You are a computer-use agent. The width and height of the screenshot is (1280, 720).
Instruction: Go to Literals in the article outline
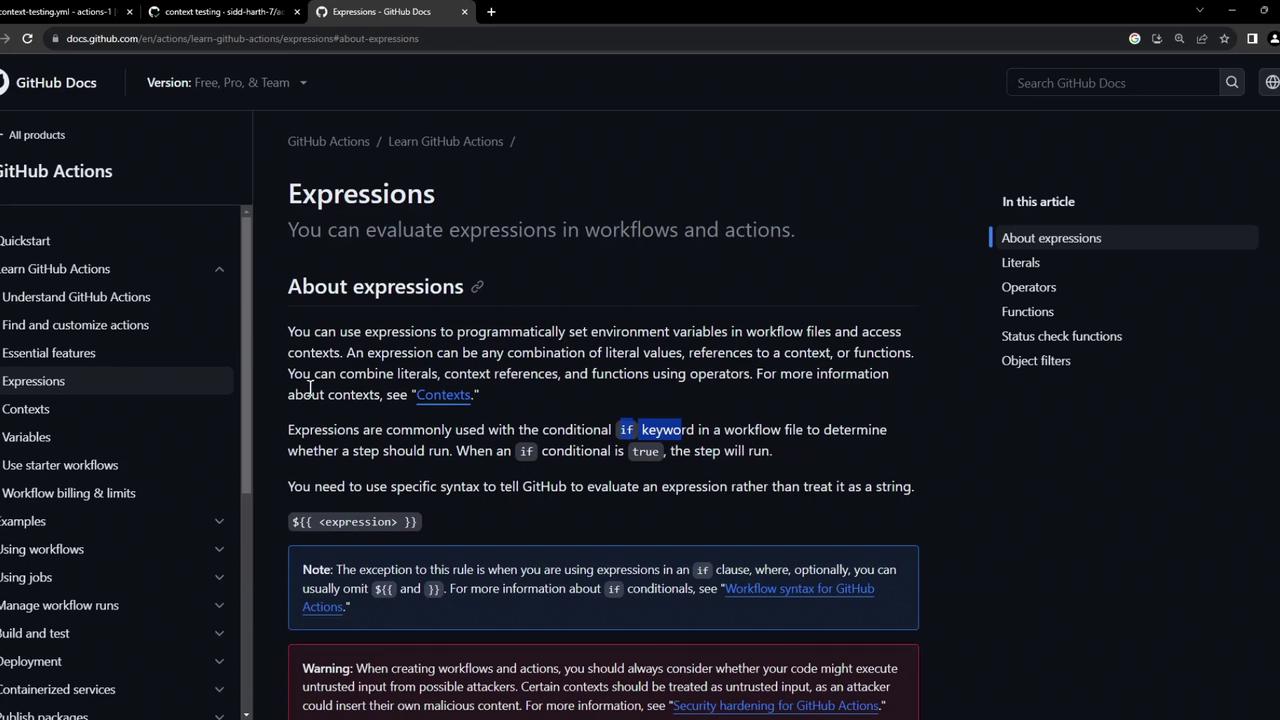tap(1021, 263)
